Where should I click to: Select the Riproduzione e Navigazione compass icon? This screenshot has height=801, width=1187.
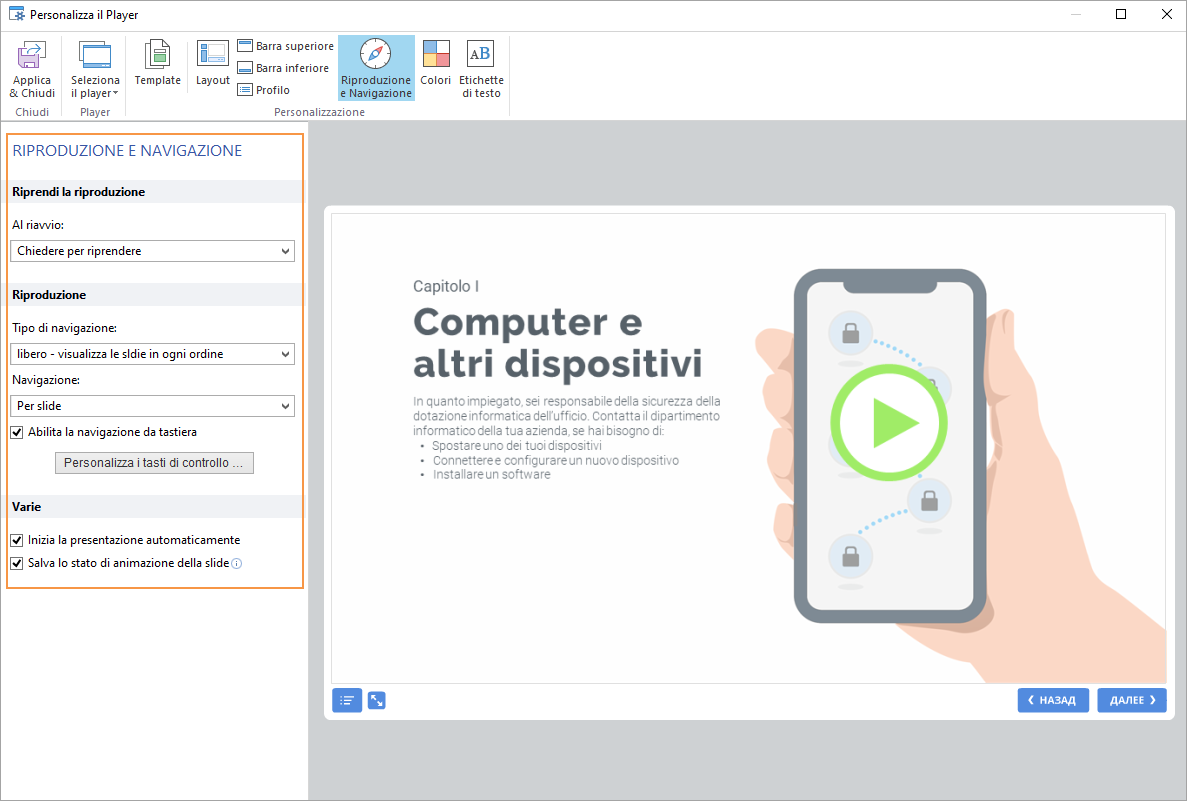click(x=376, y=54)
